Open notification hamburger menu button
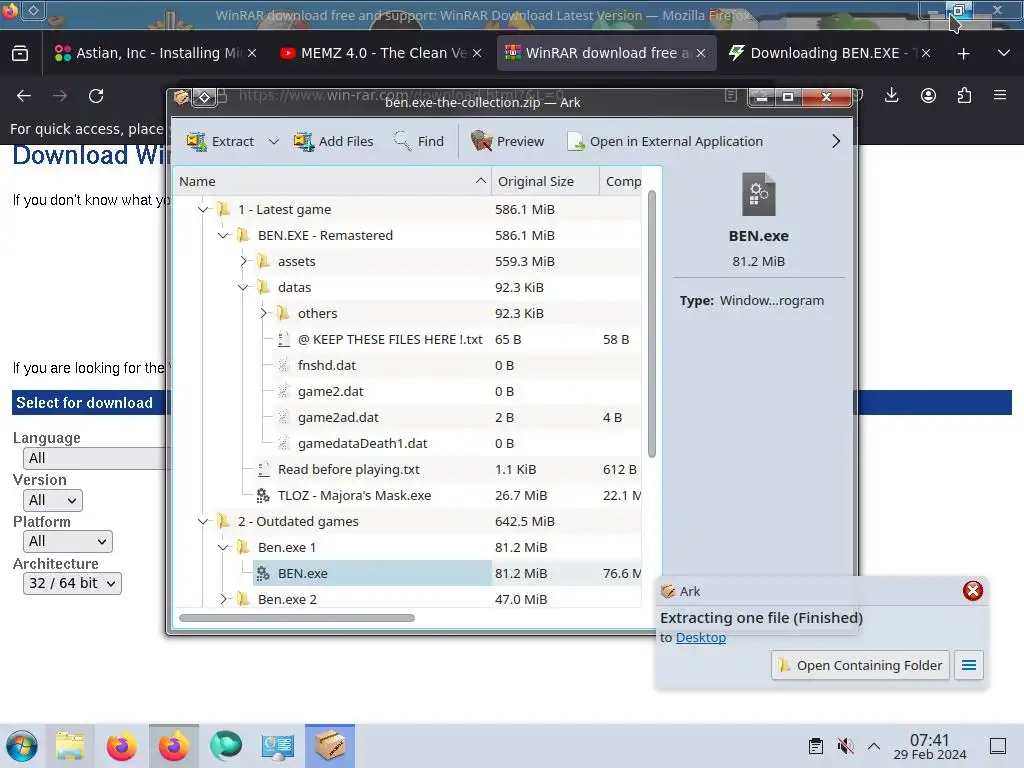Screen dimensions: 1024x768 pos(969,665)
